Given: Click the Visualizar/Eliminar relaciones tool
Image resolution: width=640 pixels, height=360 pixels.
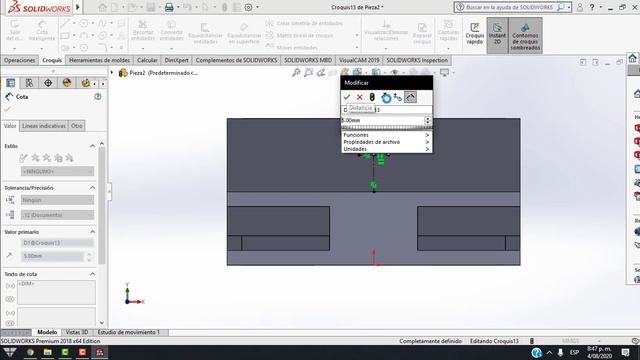Looking at the screenshot, I should click(386, 31).
